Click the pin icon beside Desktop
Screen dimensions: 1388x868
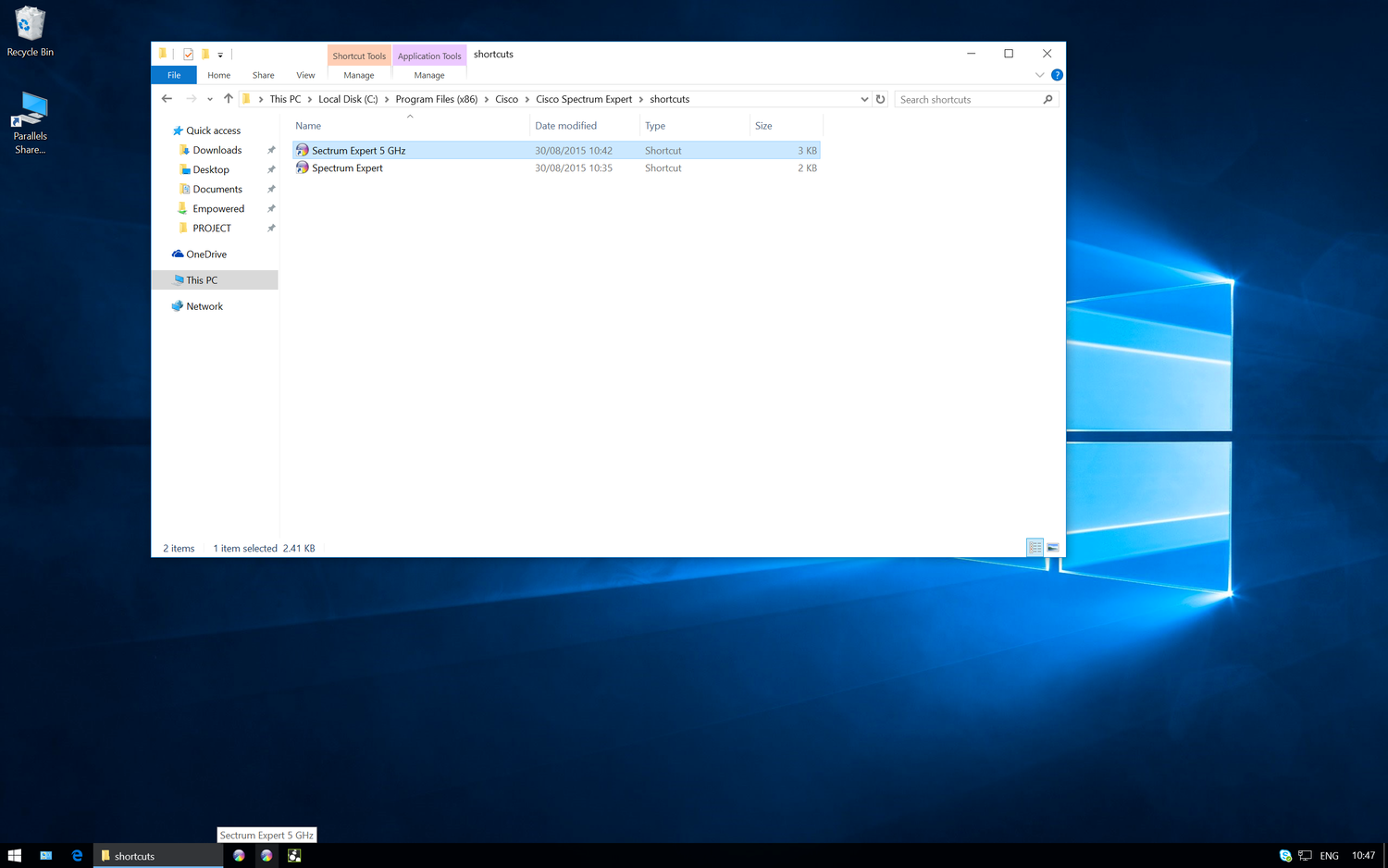271,169
